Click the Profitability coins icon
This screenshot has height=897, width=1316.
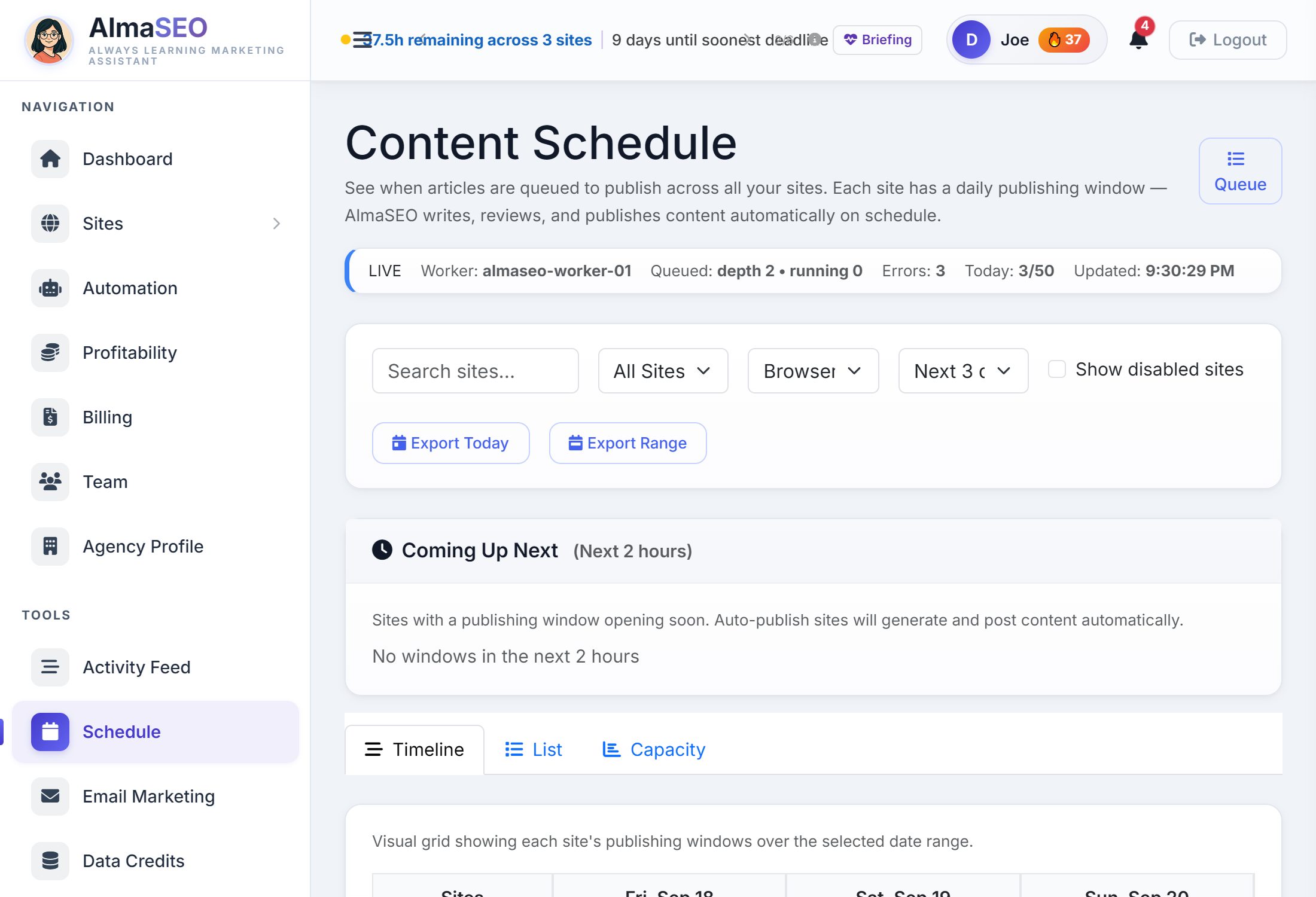(x=50, y=353)
